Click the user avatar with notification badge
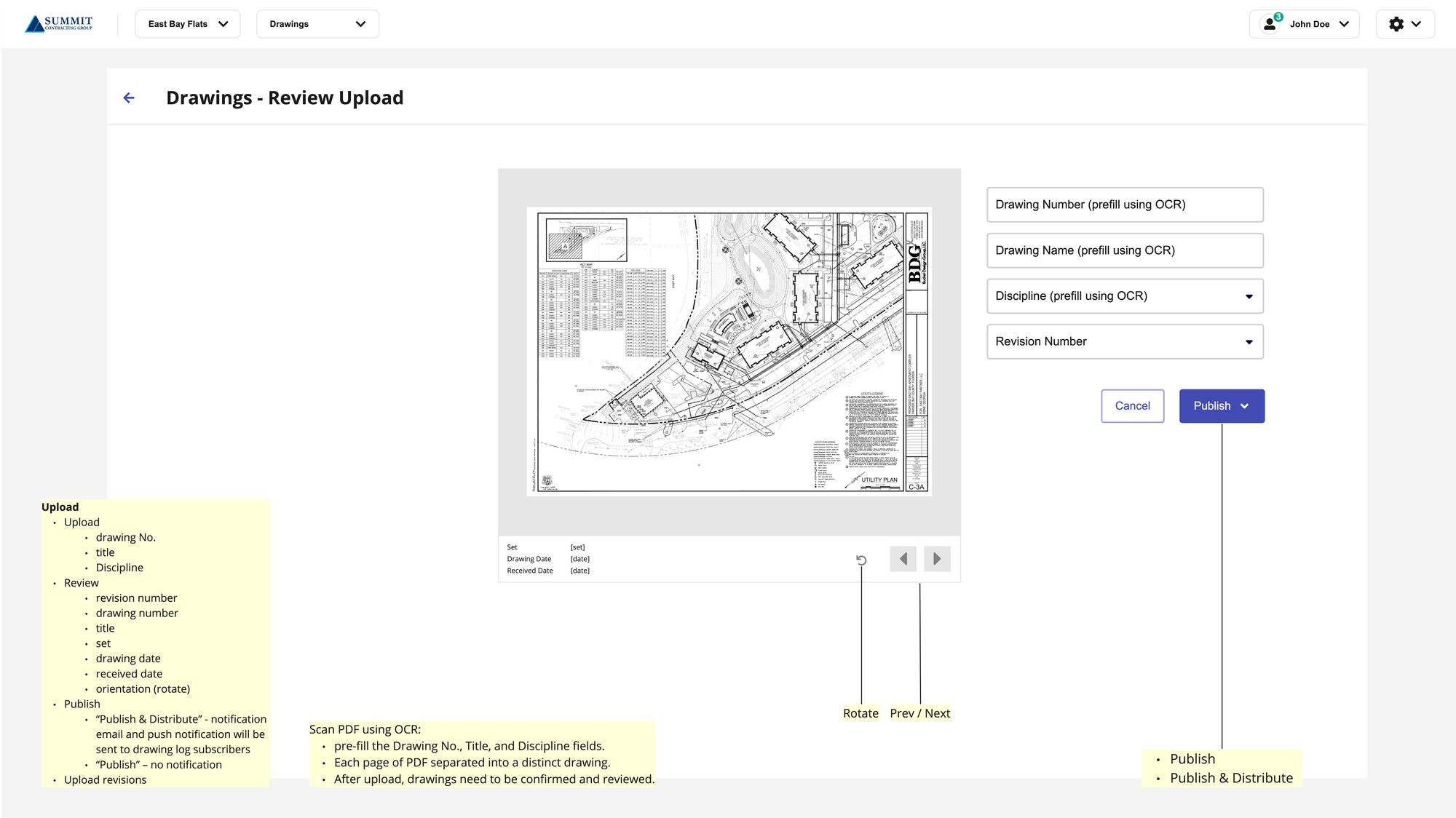This screenshot has height=818, width=1456. [1270, 24]
